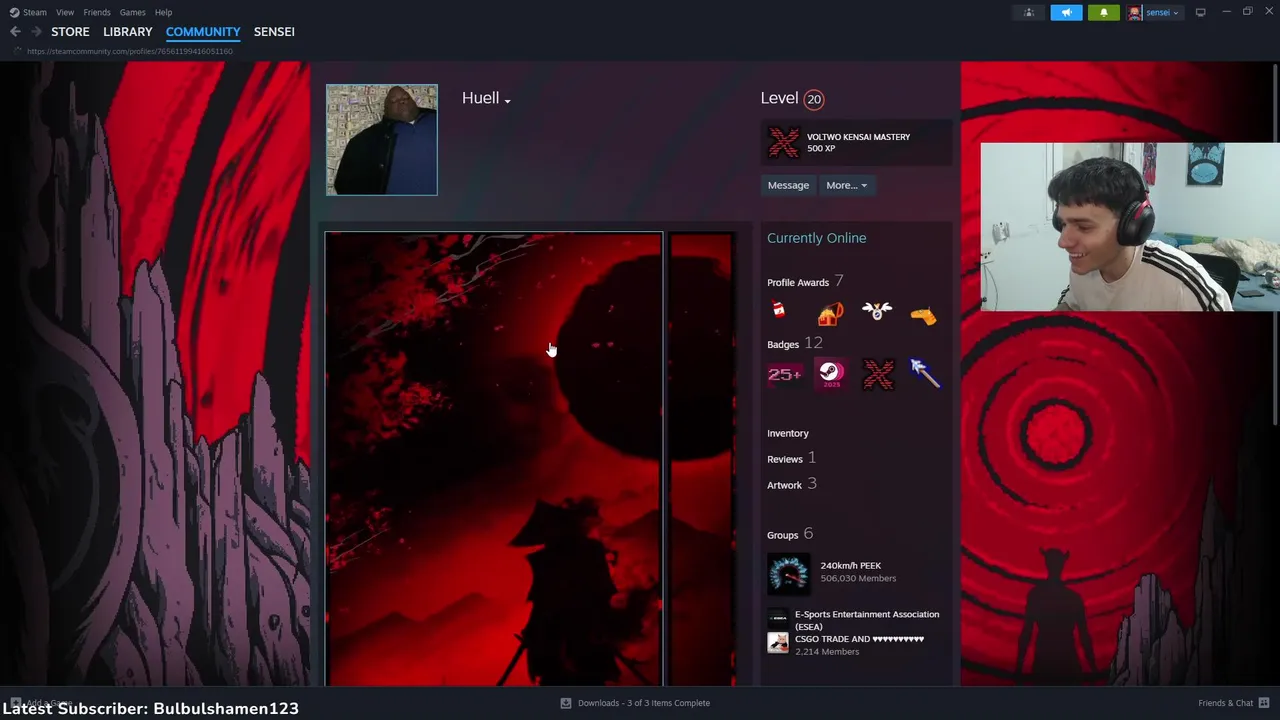Go back with the left arrow

coord(15,32)
